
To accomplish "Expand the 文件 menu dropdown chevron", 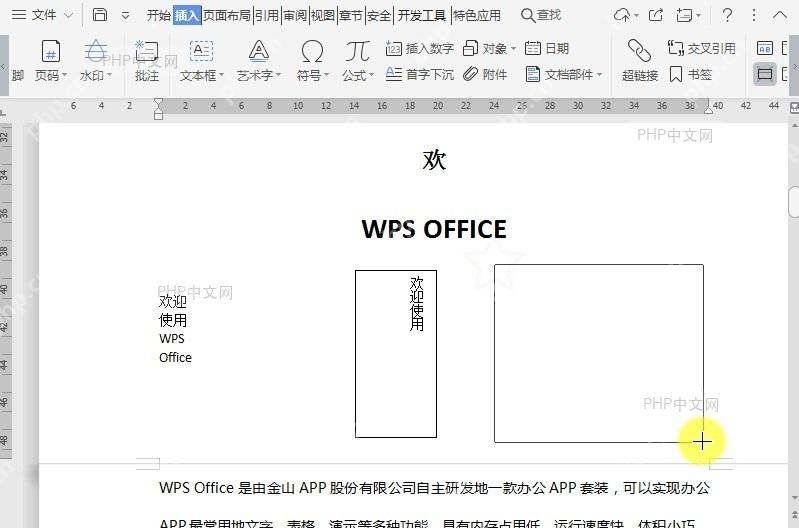I will click(x=68, y=16).
